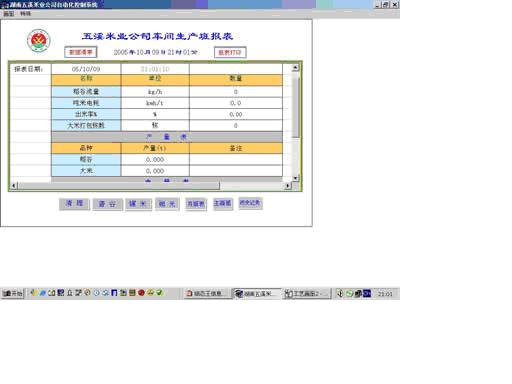This screenshot has height=384, width=512.
Task: Click the 品种 column header
Action: coord(86,148)
